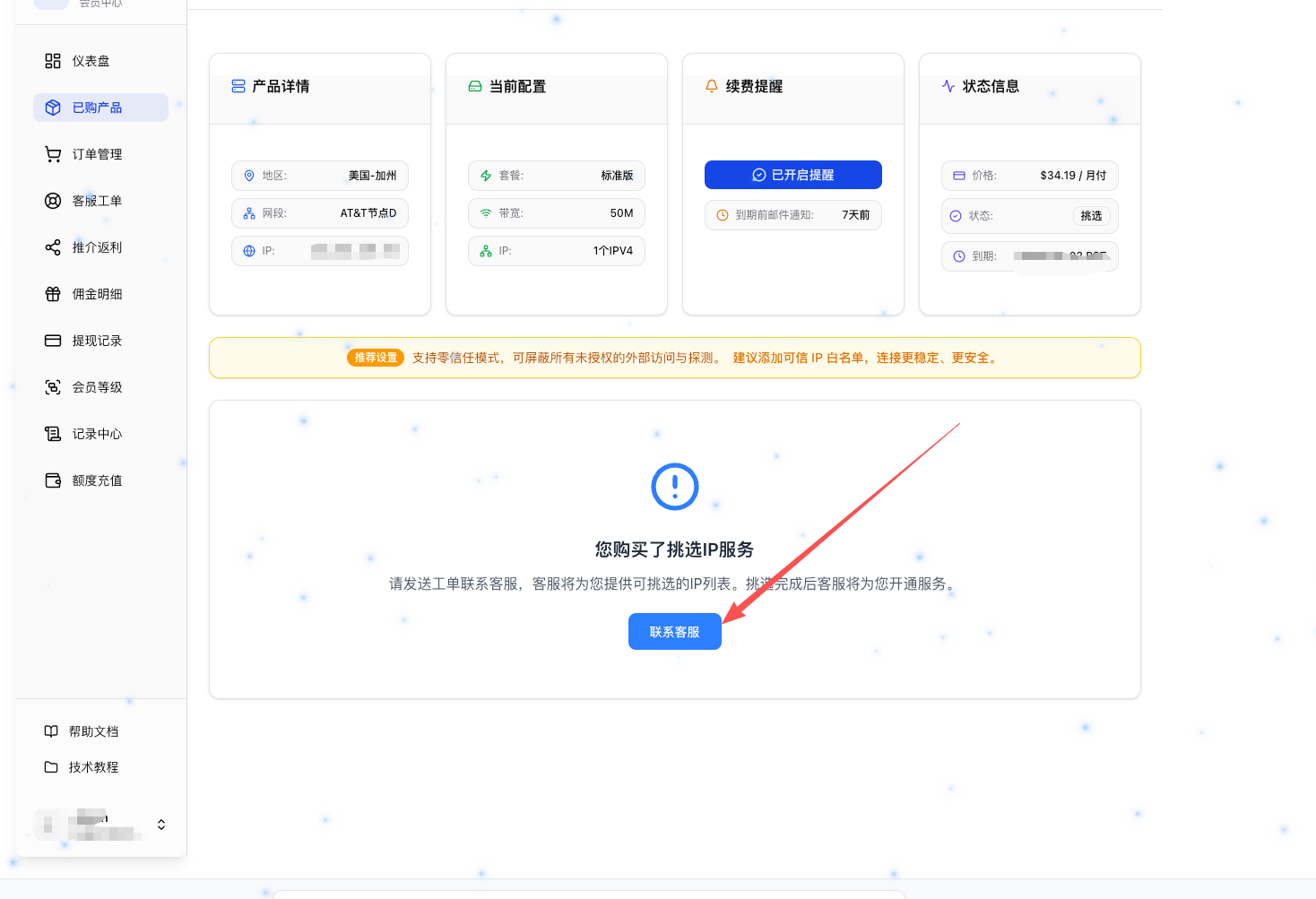
Task: Click the clock icon beside 到期
Action: click(x=959, y=256)
